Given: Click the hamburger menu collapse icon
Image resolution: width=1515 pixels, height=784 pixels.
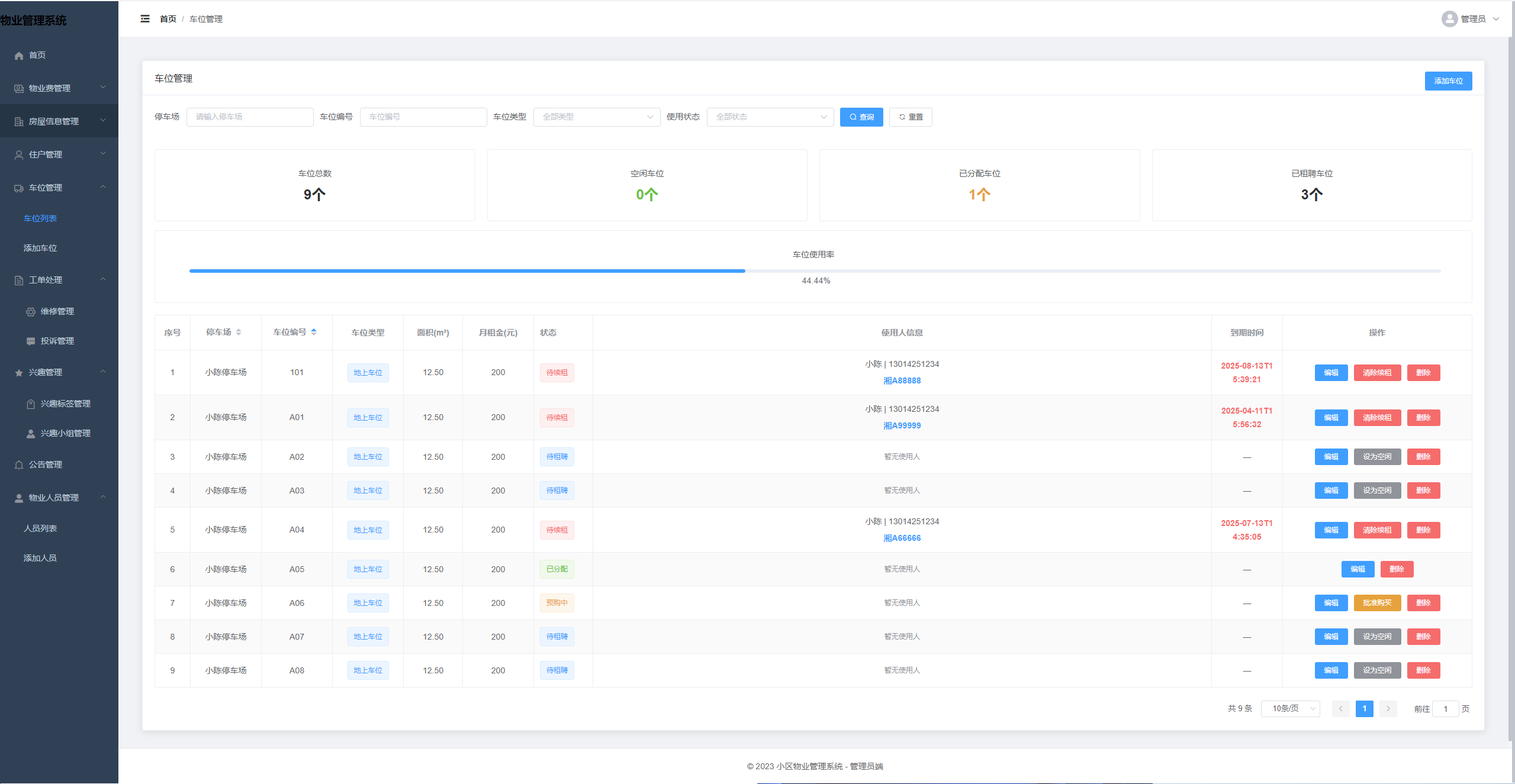Looking at the screenshot, I should [x=145, y=19].
